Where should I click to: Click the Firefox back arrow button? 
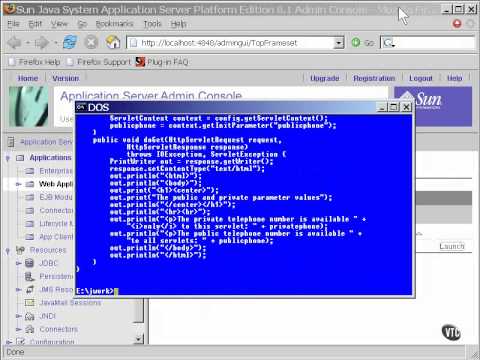click(14, 43)
